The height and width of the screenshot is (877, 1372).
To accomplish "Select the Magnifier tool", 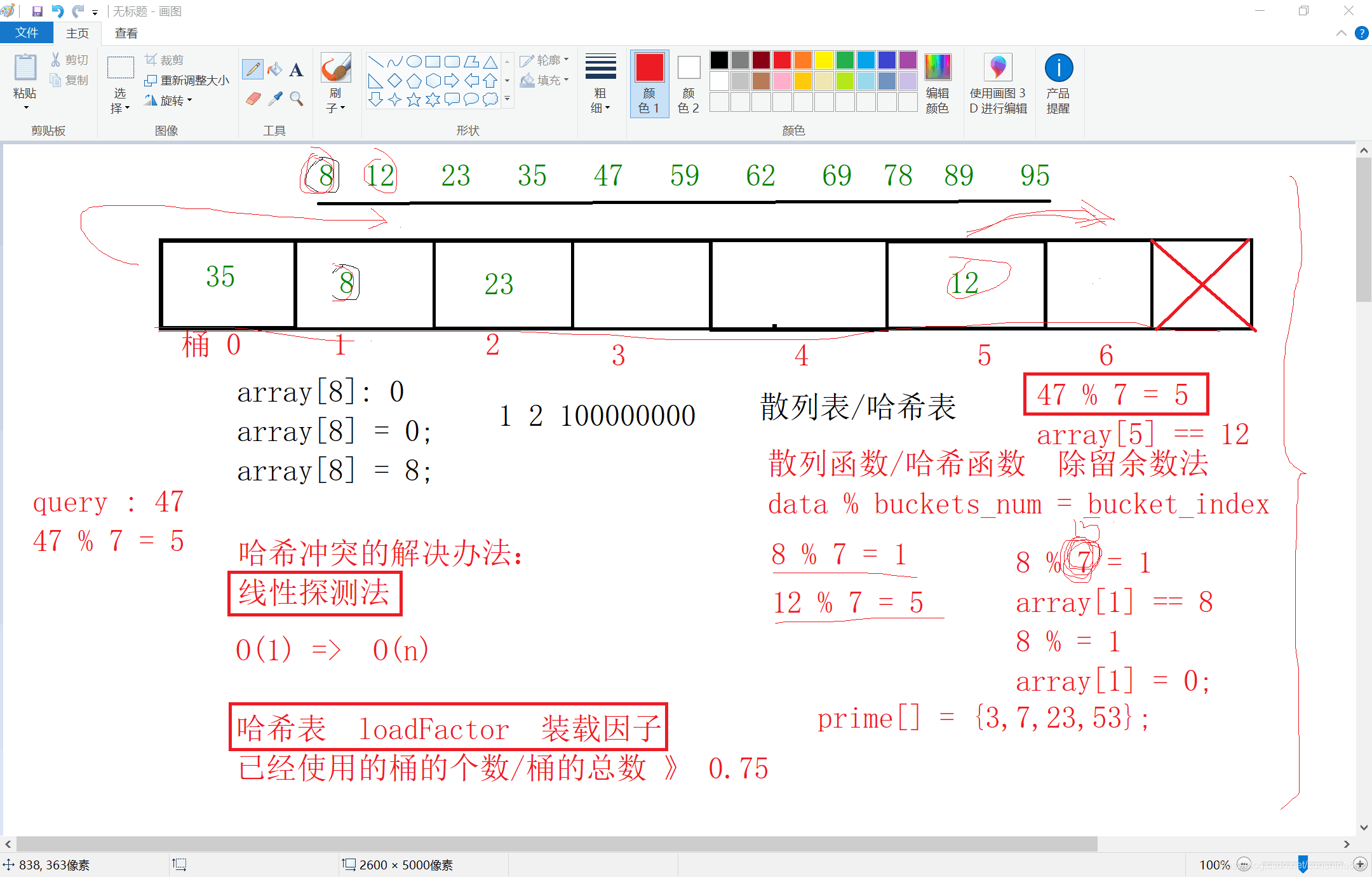I will (296, 99).
